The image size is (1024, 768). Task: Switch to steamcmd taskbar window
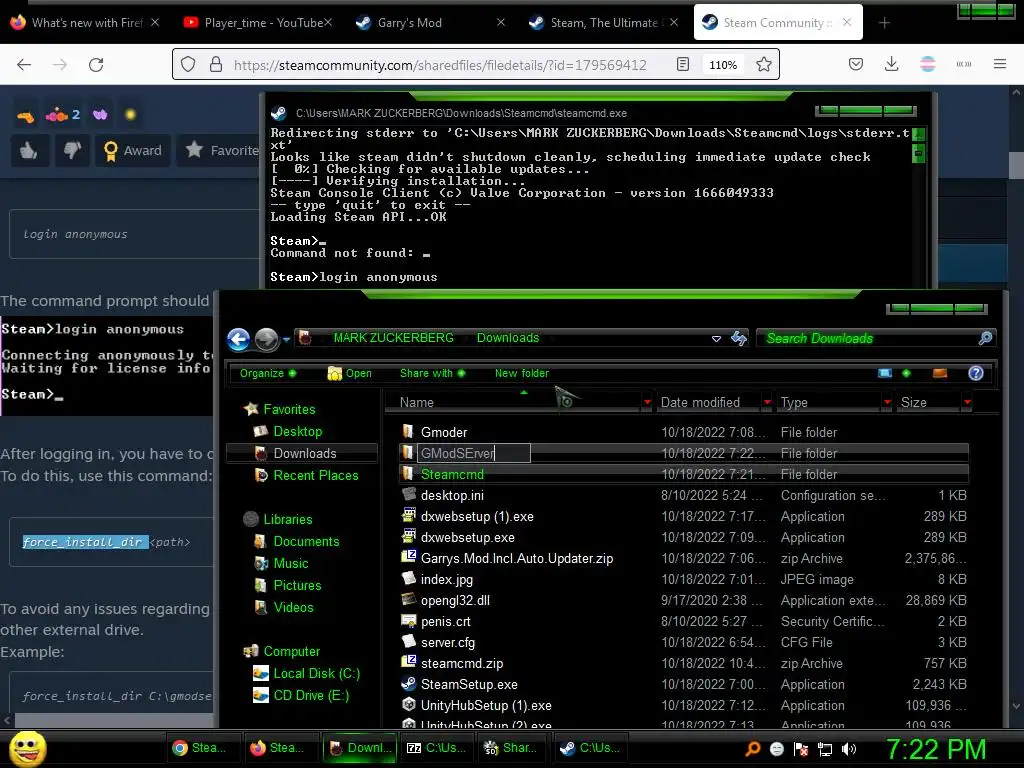point(590,748)
